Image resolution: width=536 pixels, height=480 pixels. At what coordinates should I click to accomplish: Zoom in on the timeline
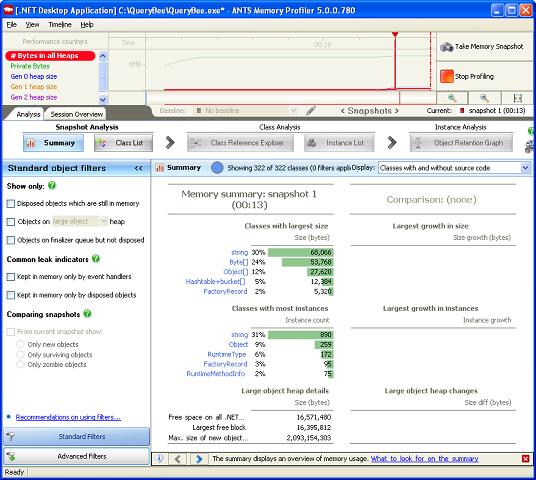tap(452, 98)
